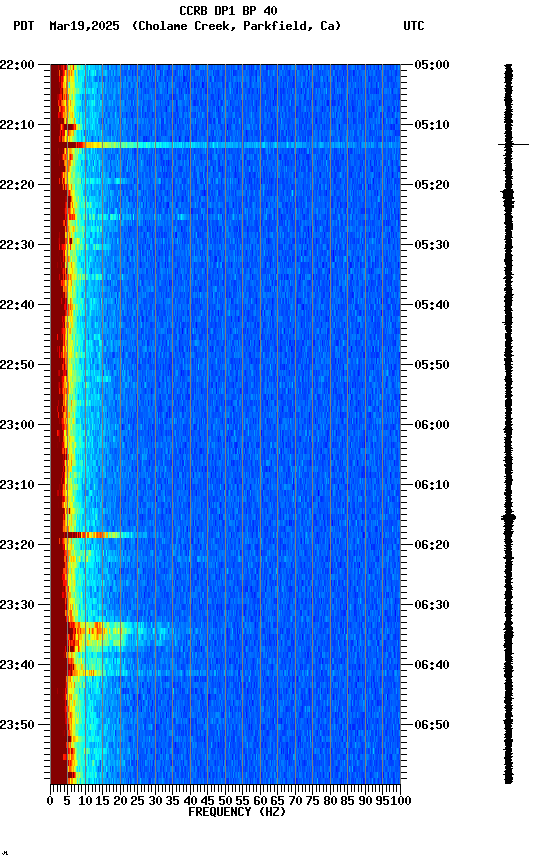
Task: Click the UTC timezone label
Action: tap(414, 26)
